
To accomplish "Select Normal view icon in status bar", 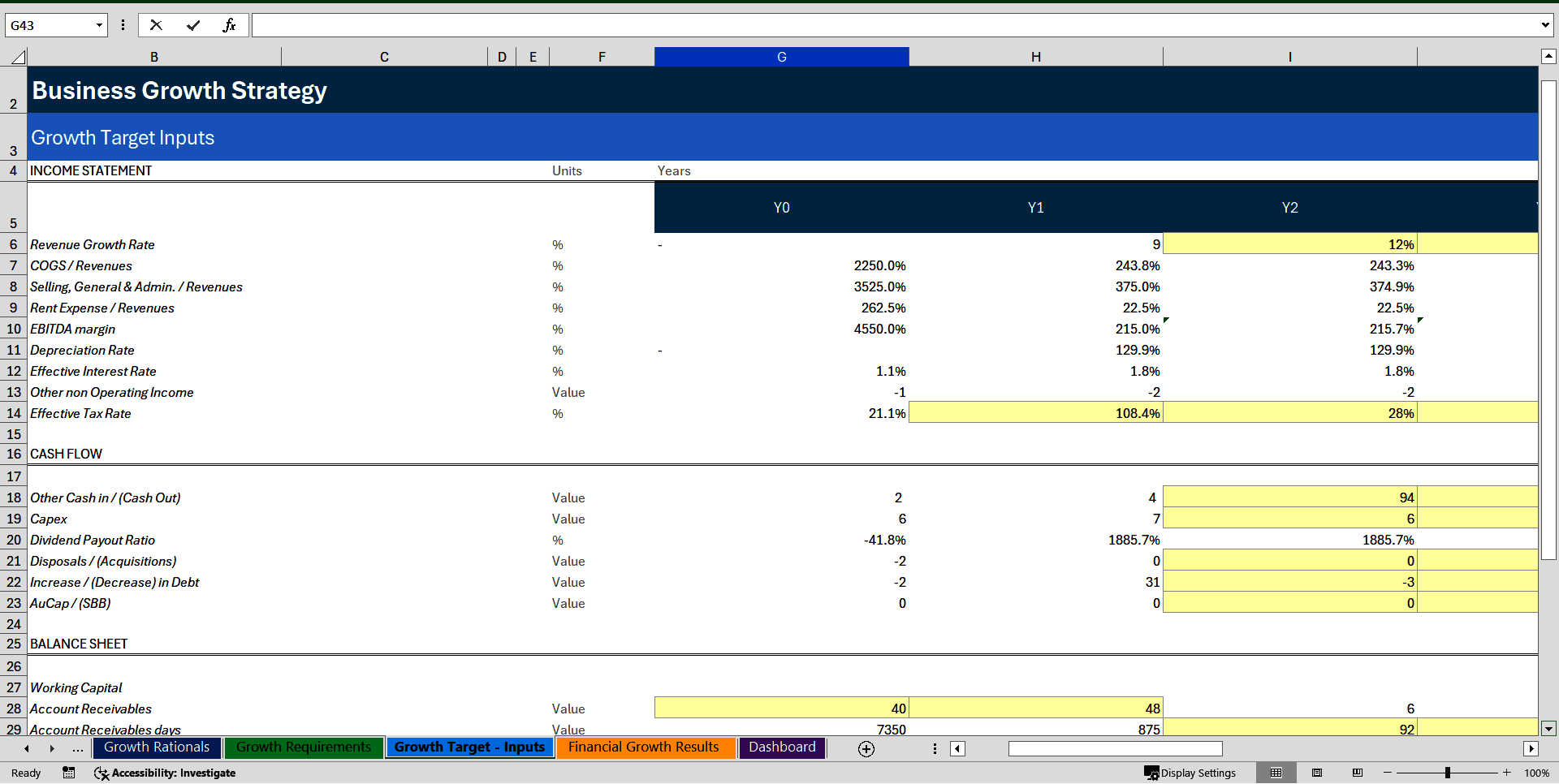I will click(x=1276, y=773).
